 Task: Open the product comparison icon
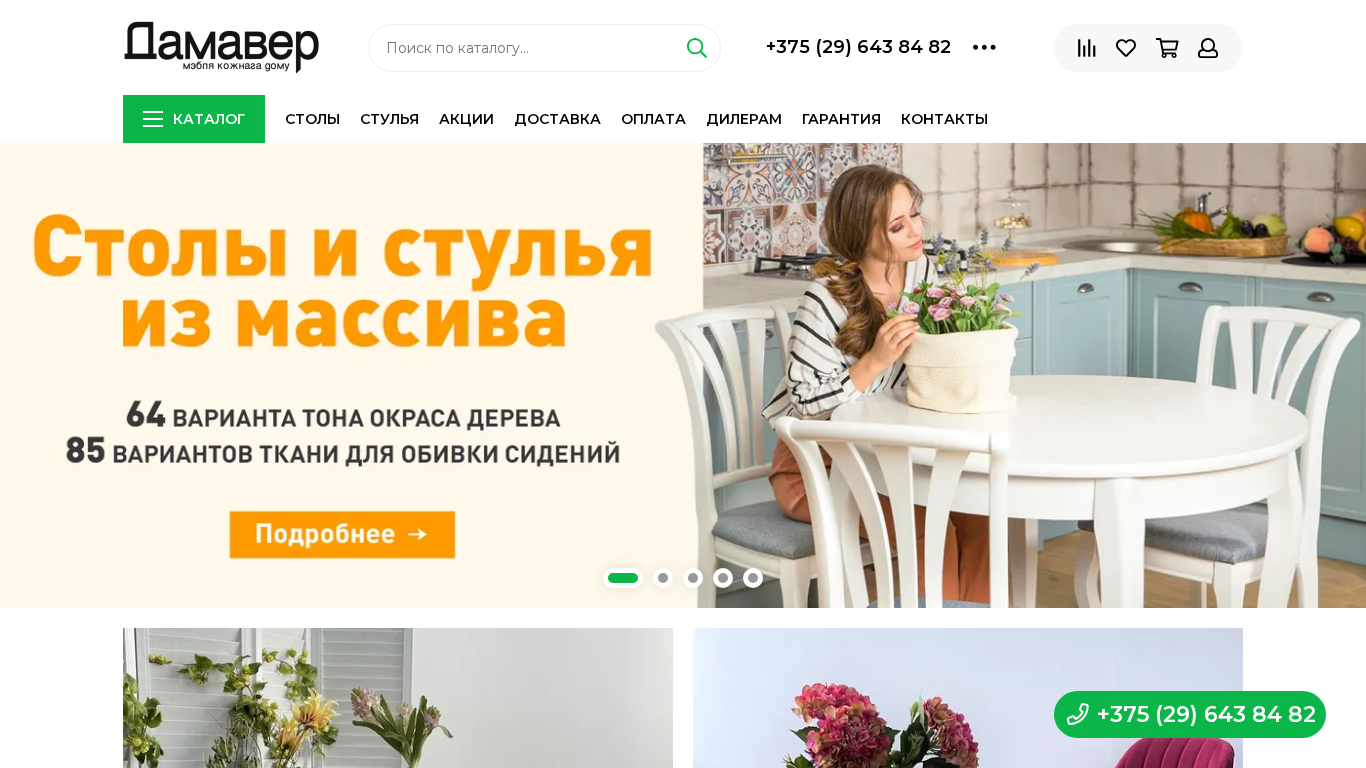click(x=1086, y=48)
